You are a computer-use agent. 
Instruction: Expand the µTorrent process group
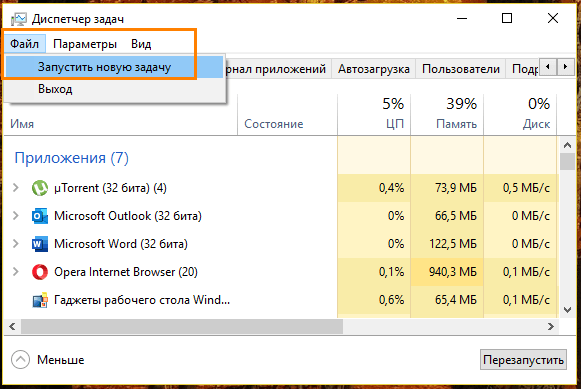click(x=16, y=187)
